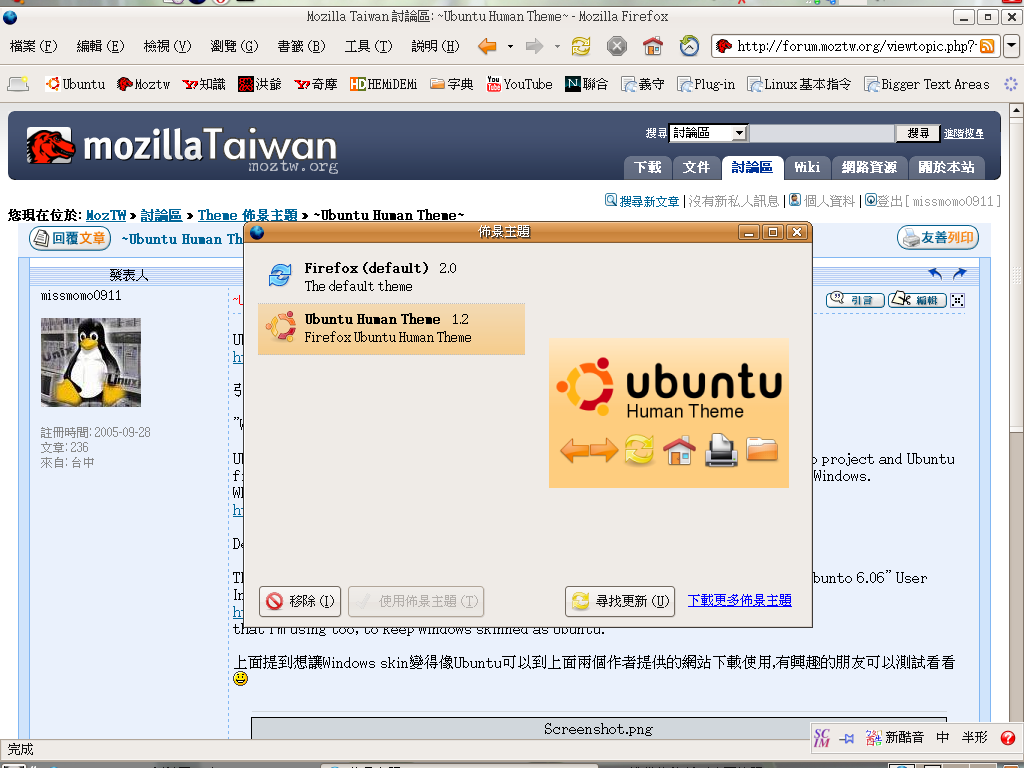Open the 書籤 (B) menu

tap(301, 46)
